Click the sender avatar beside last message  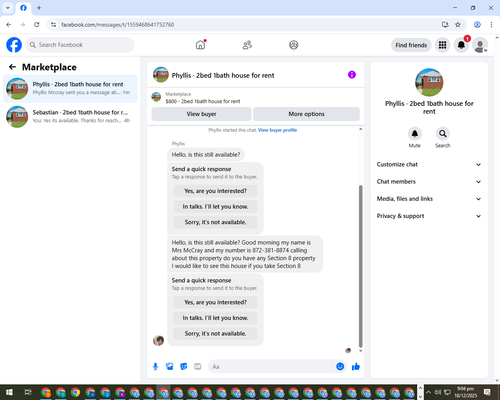tap(158, 340)
